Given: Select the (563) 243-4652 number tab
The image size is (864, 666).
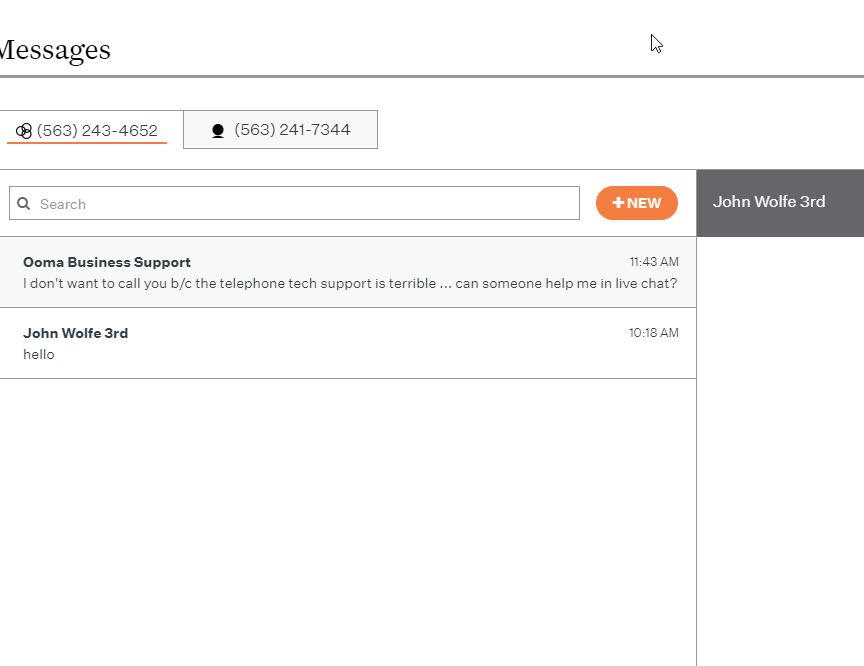Looking at the screenshot, I should tap(88, 130).
